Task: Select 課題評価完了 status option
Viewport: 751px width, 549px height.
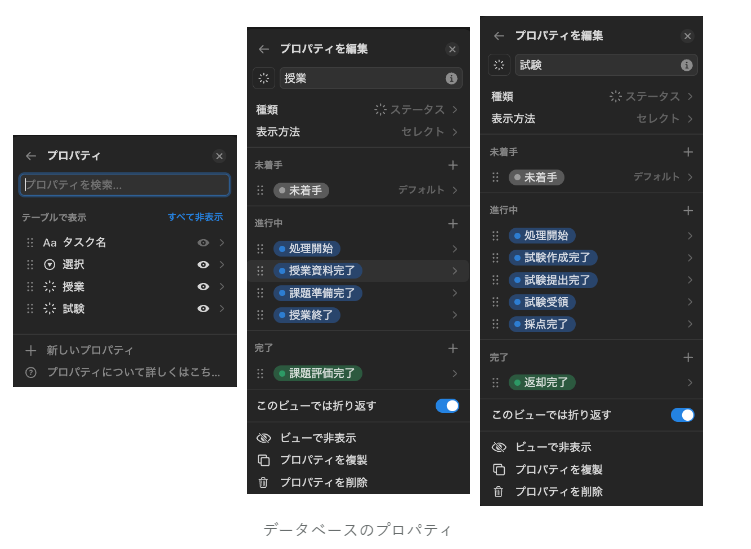Action: (x=358, y=373)
